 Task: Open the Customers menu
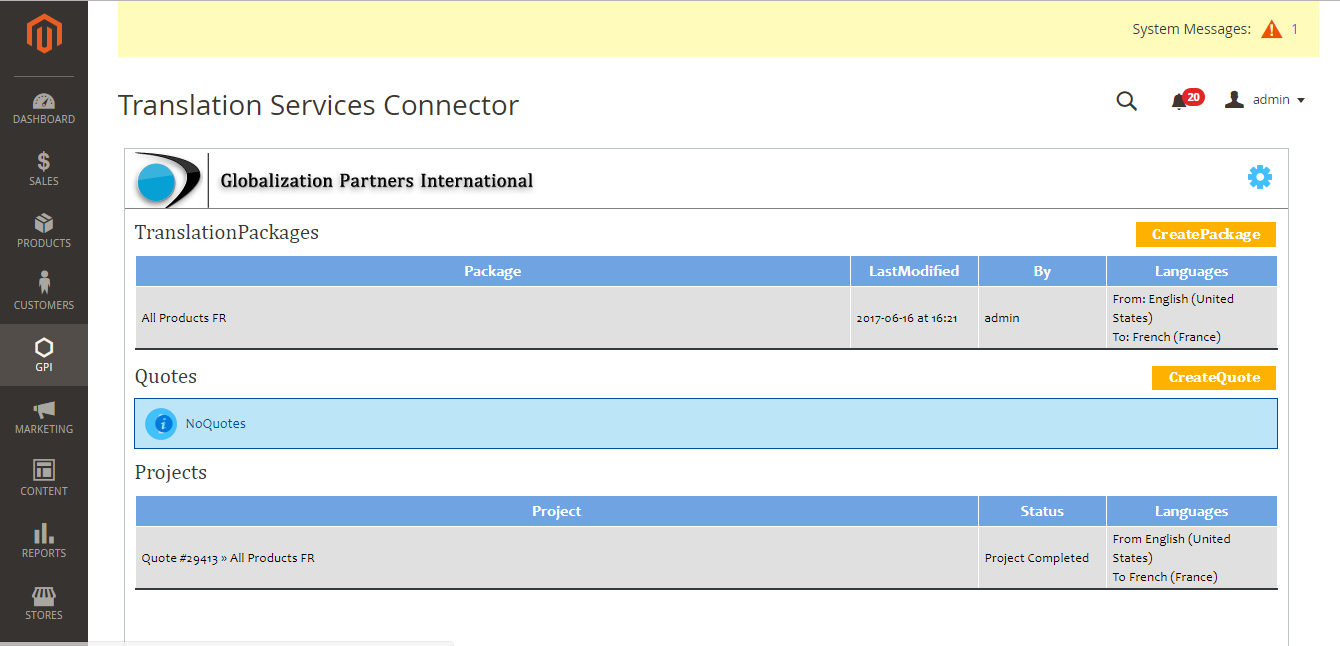point(44,294)
